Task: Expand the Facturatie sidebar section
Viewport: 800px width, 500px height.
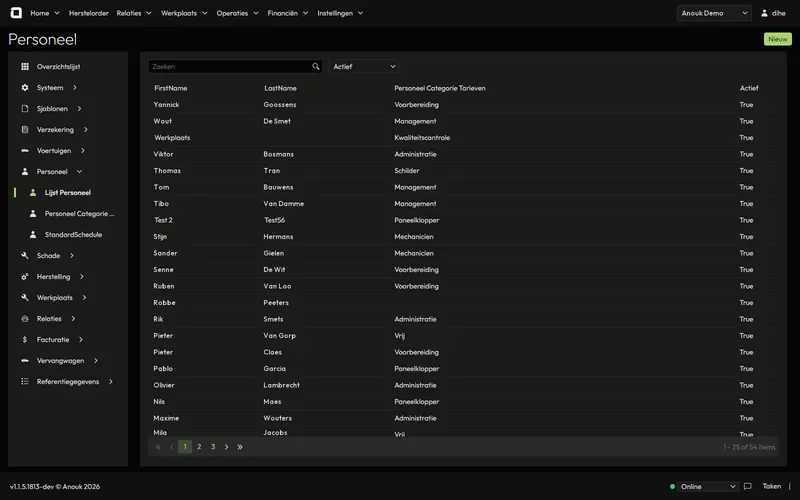Action: click(81, 339)
